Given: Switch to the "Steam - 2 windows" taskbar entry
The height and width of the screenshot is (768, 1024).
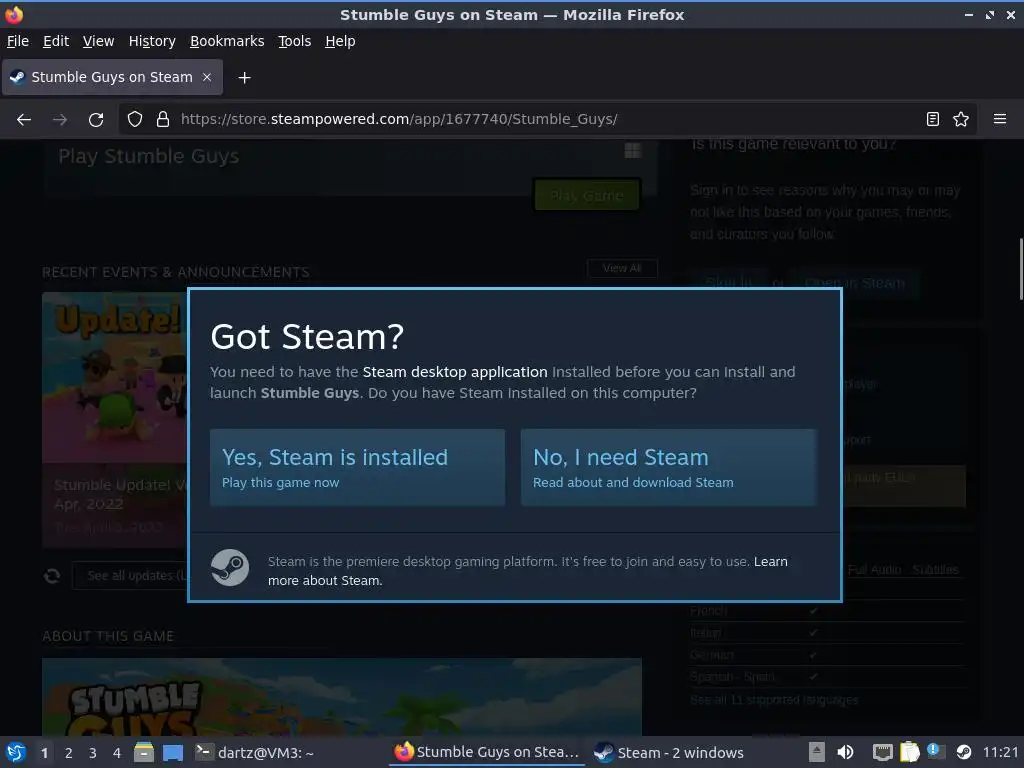Looking at the screenshot, I should click(x=669, y=753).
